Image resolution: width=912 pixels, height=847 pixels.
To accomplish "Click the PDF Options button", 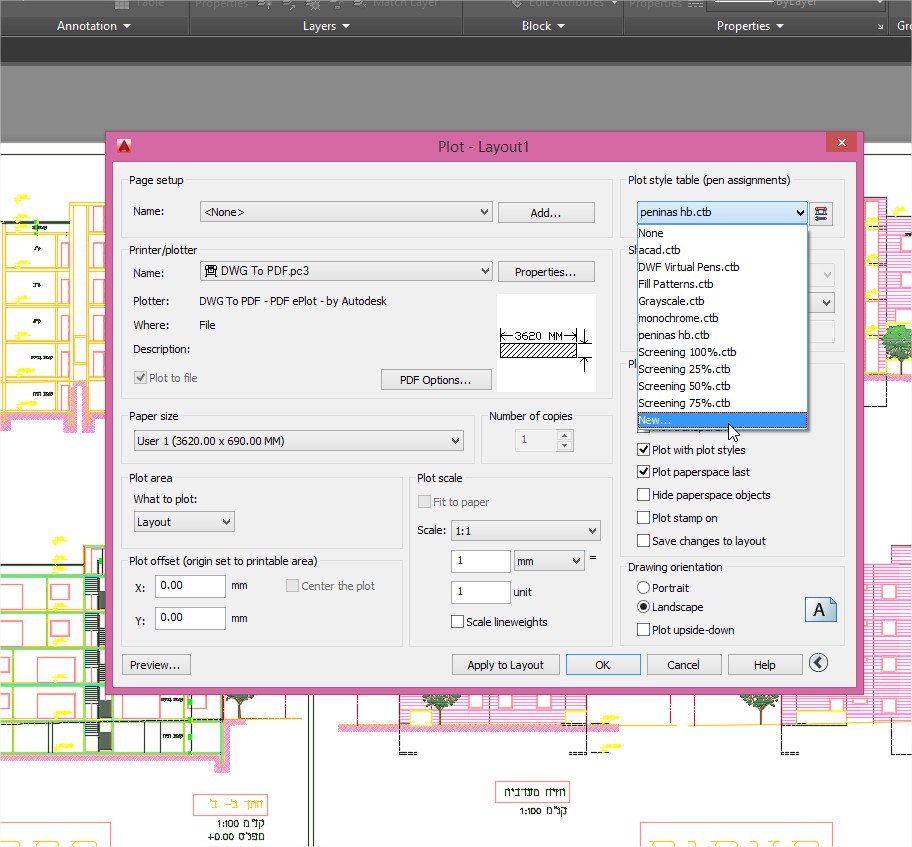I will point(437,380).
